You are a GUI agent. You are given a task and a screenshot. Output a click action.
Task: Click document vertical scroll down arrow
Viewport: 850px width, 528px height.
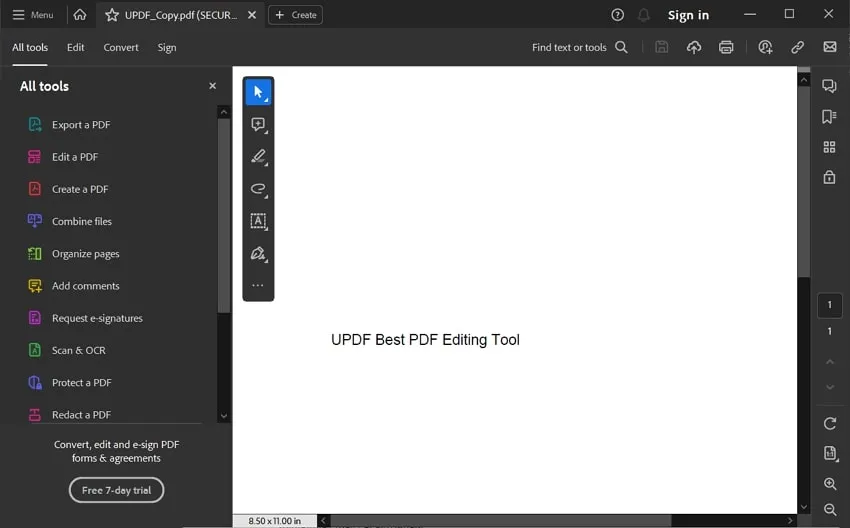point(804,507)
